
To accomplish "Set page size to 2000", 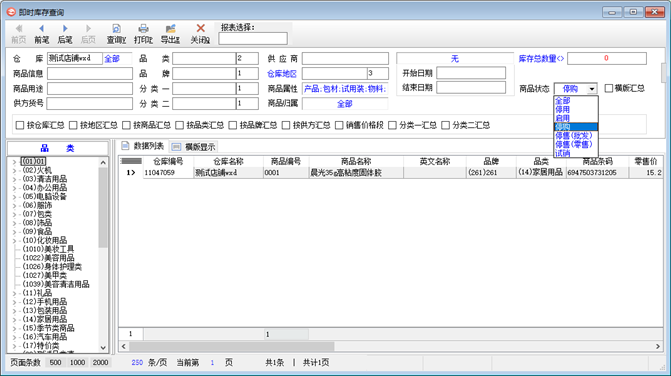I will [101, 362].
